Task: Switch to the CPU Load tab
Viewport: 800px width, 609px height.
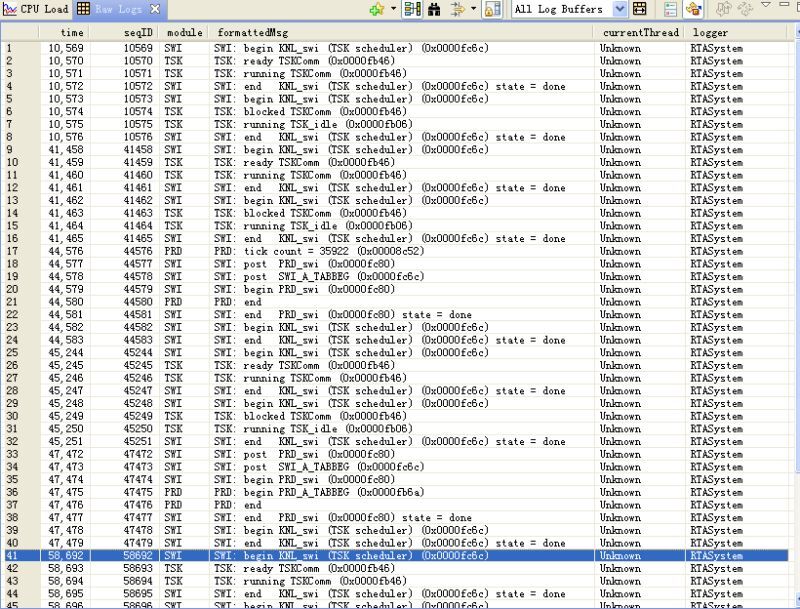Action: (x=36, y=9)
